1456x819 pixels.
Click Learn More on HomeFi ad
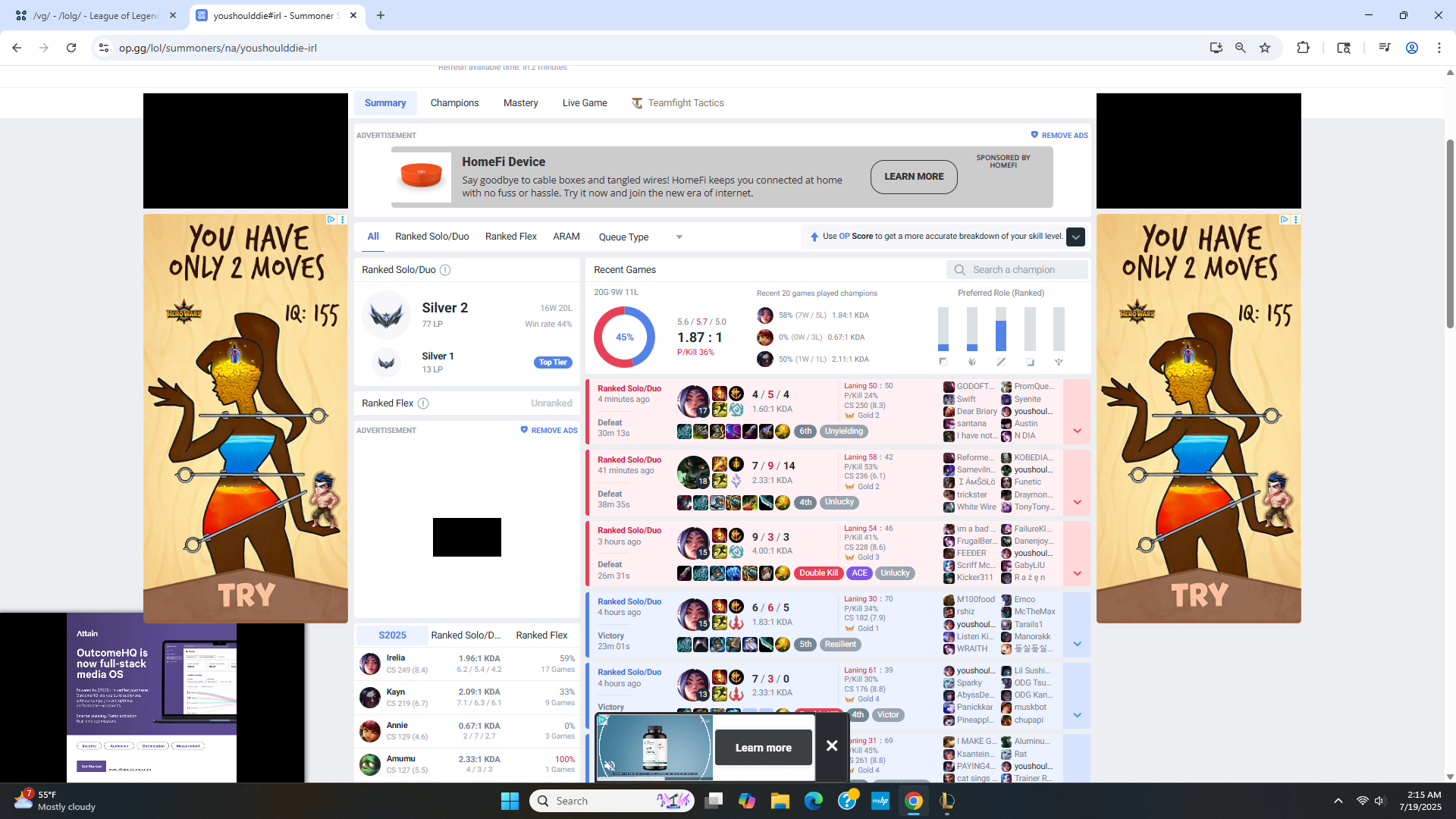[914, 177]
